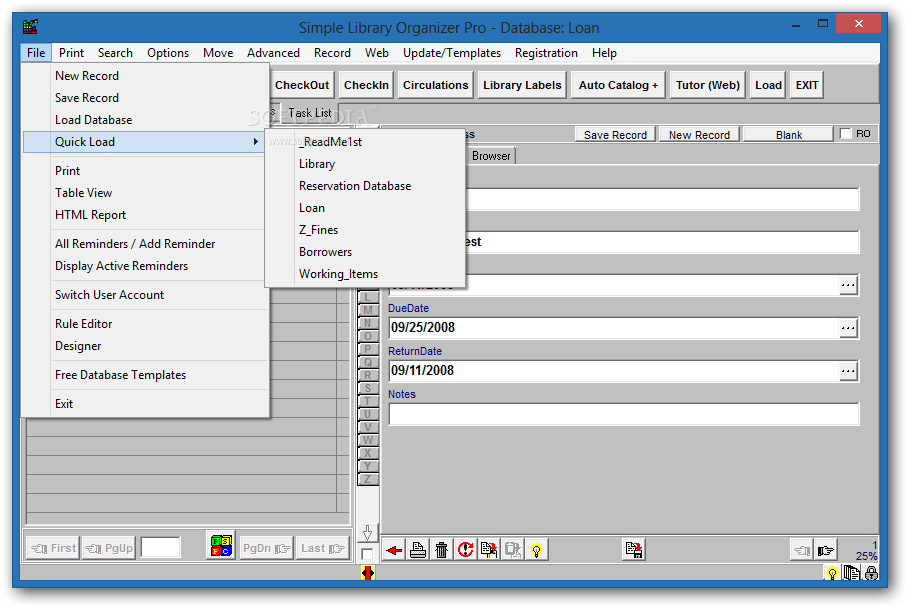Delete record with the trash can icon
The height and width of the screenshot is (608, 908).
[x=442, y=550]
